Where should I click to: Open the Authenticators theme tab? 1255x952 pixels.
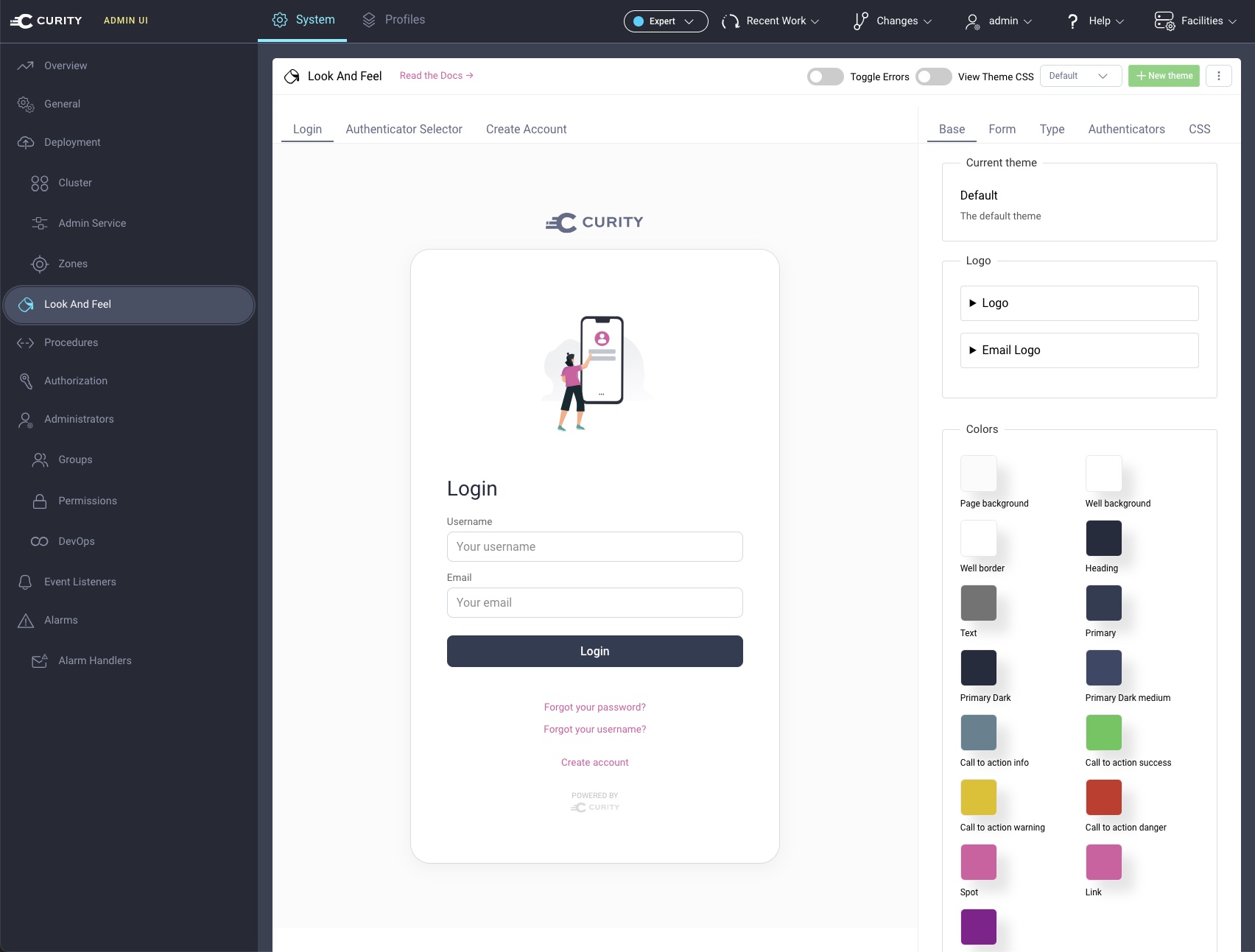click(x=1126, y=129)
